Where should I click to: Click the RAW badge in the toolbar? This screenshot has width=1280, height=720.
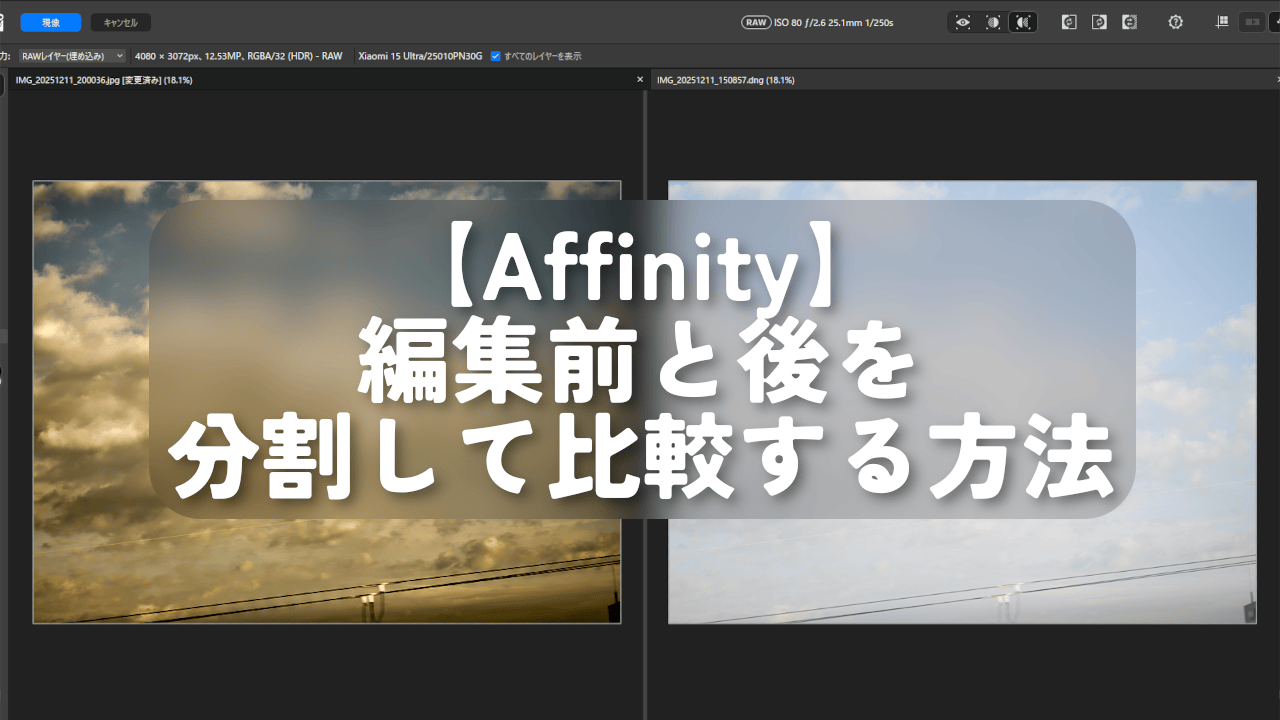coord(756,22)
